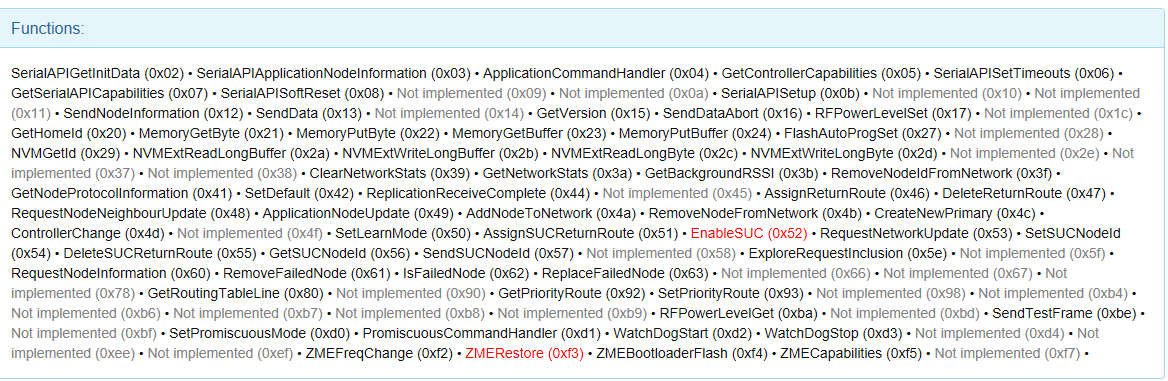Viewport: 1168px width, 381px height.
Task: Select ZMEBootloaderFlash (0xf4) function
Action: click(x=682, y=352)
